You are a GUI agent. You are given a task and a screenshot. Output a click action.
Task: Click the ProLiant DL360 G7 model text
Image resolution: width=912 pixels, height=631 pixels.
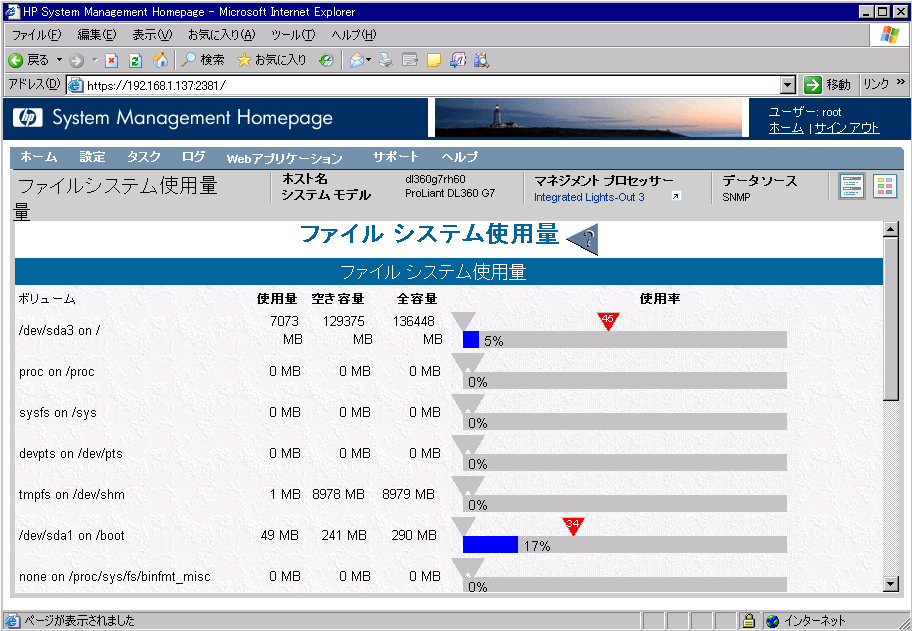[x=450, y=193]
